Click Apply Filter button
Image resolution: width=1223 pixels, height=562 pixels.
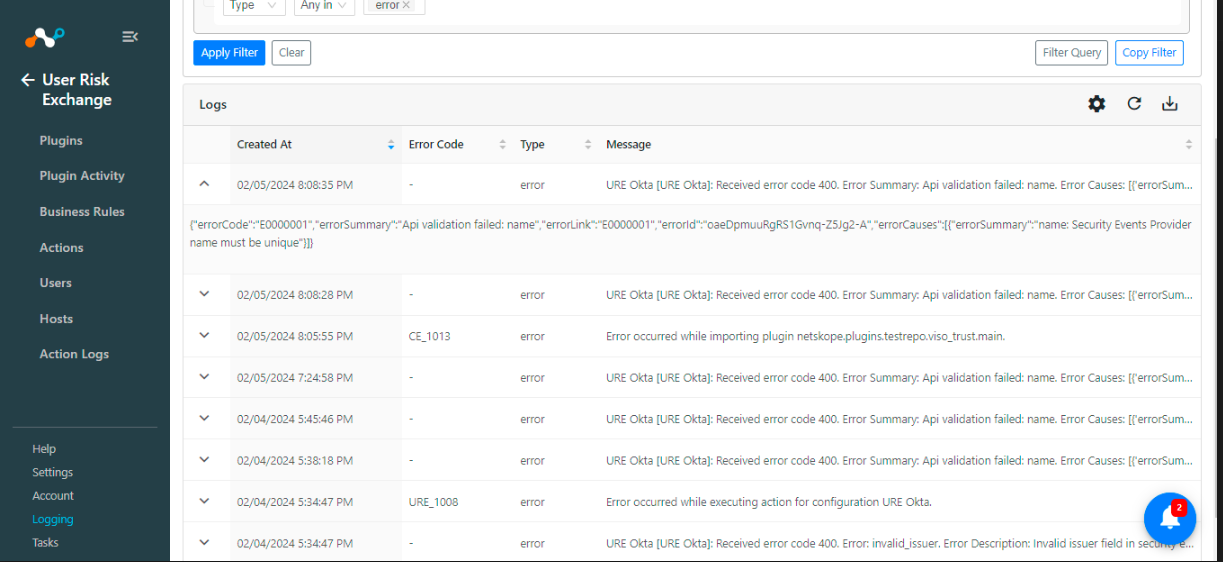point(229,53)
